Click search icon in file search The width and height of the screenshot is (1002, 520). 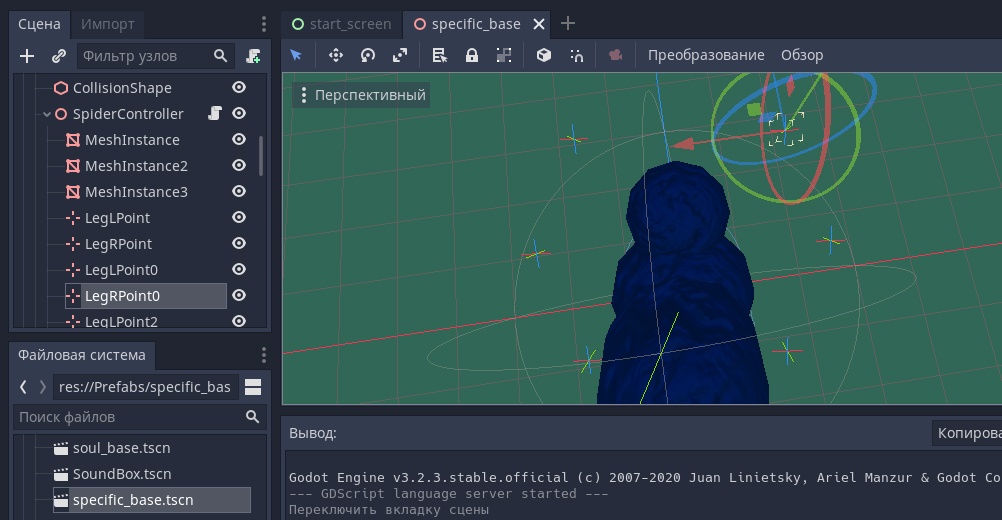click(x=252, y=417)
